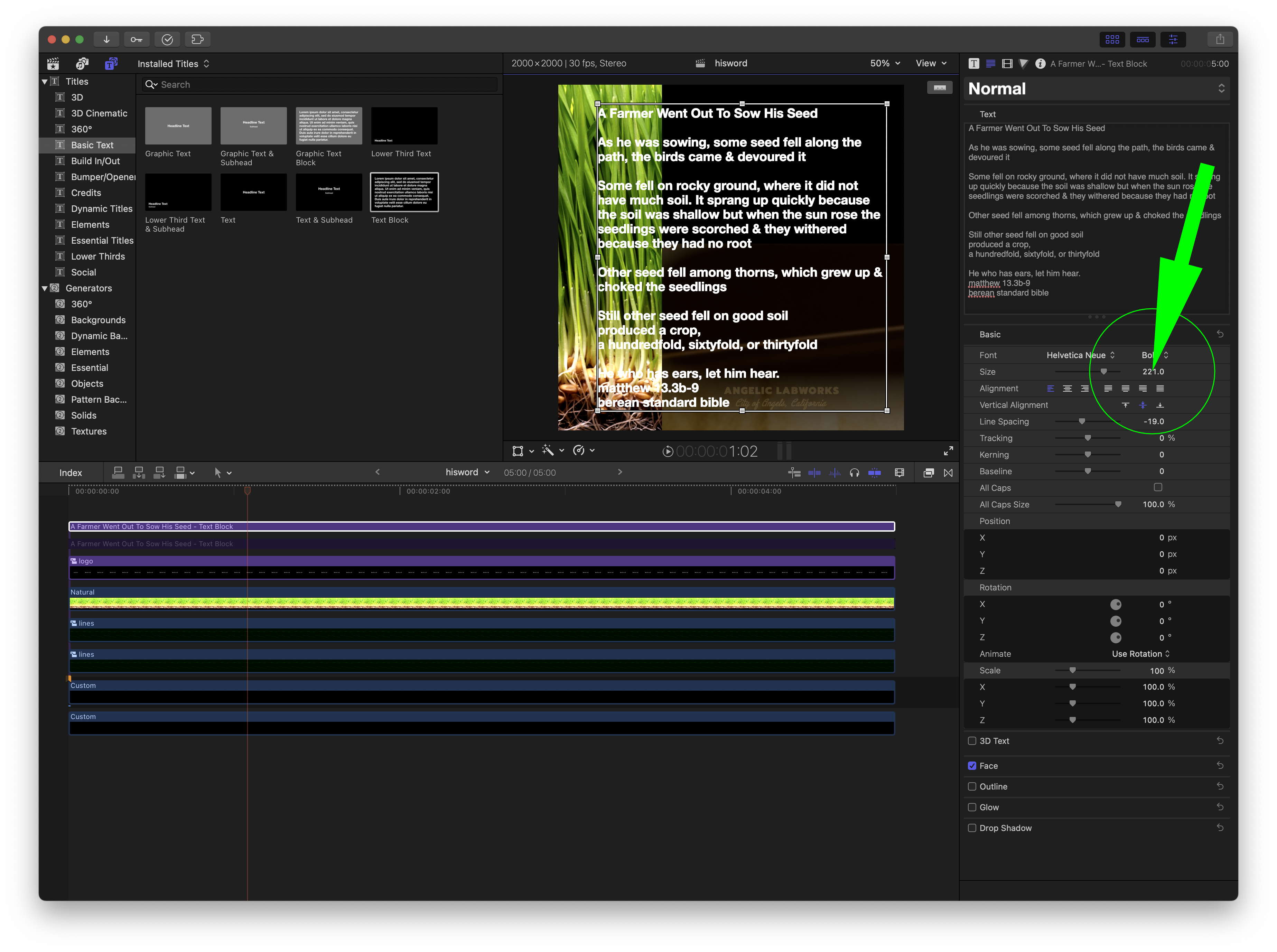
Task: Click the timeline Index button
Action: coord(70,473)
